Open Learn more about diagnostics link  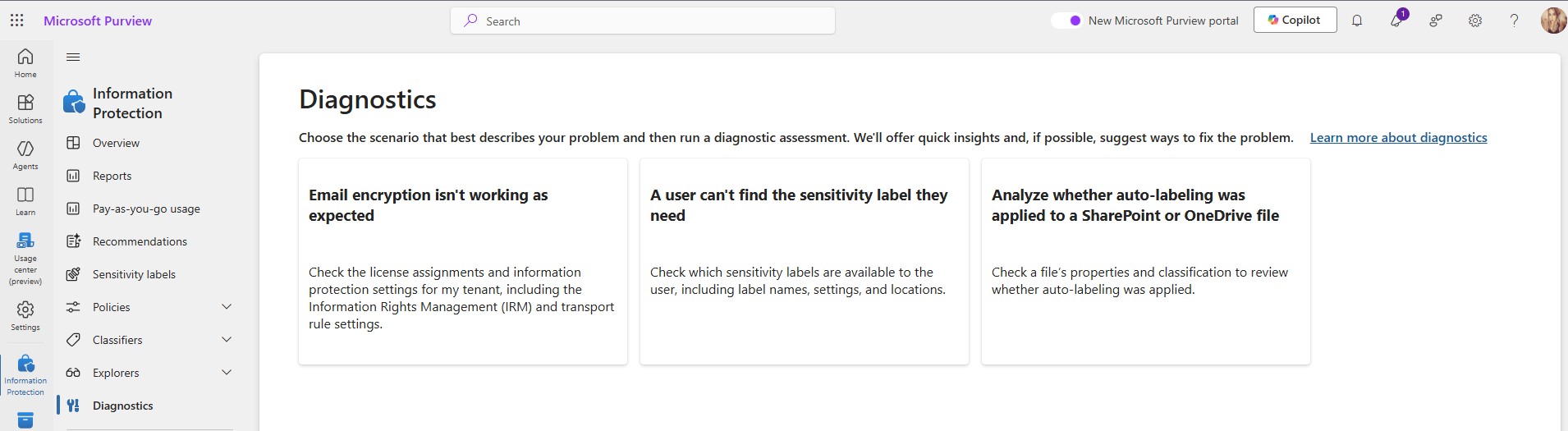(x=1398, y=138)
